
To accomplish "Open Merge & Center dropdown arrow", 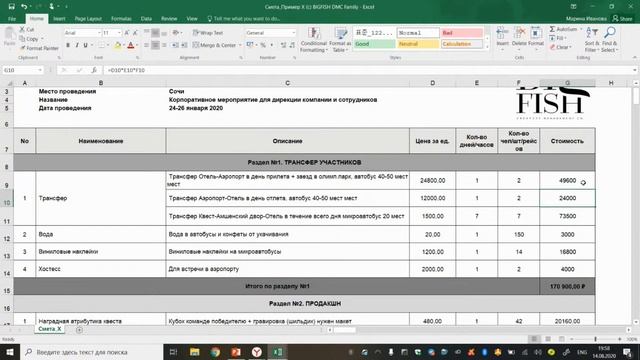I will coord(240,45).
